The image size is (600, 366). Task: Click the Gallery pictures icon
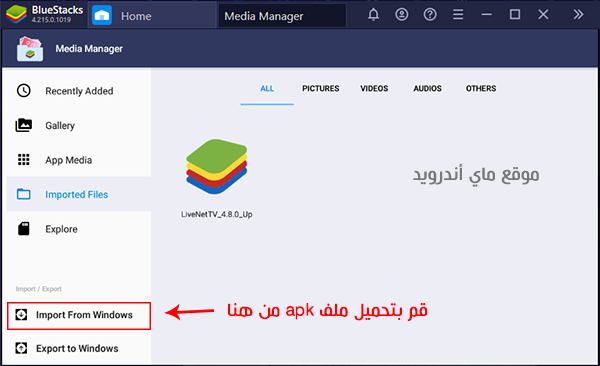[24, 125]
